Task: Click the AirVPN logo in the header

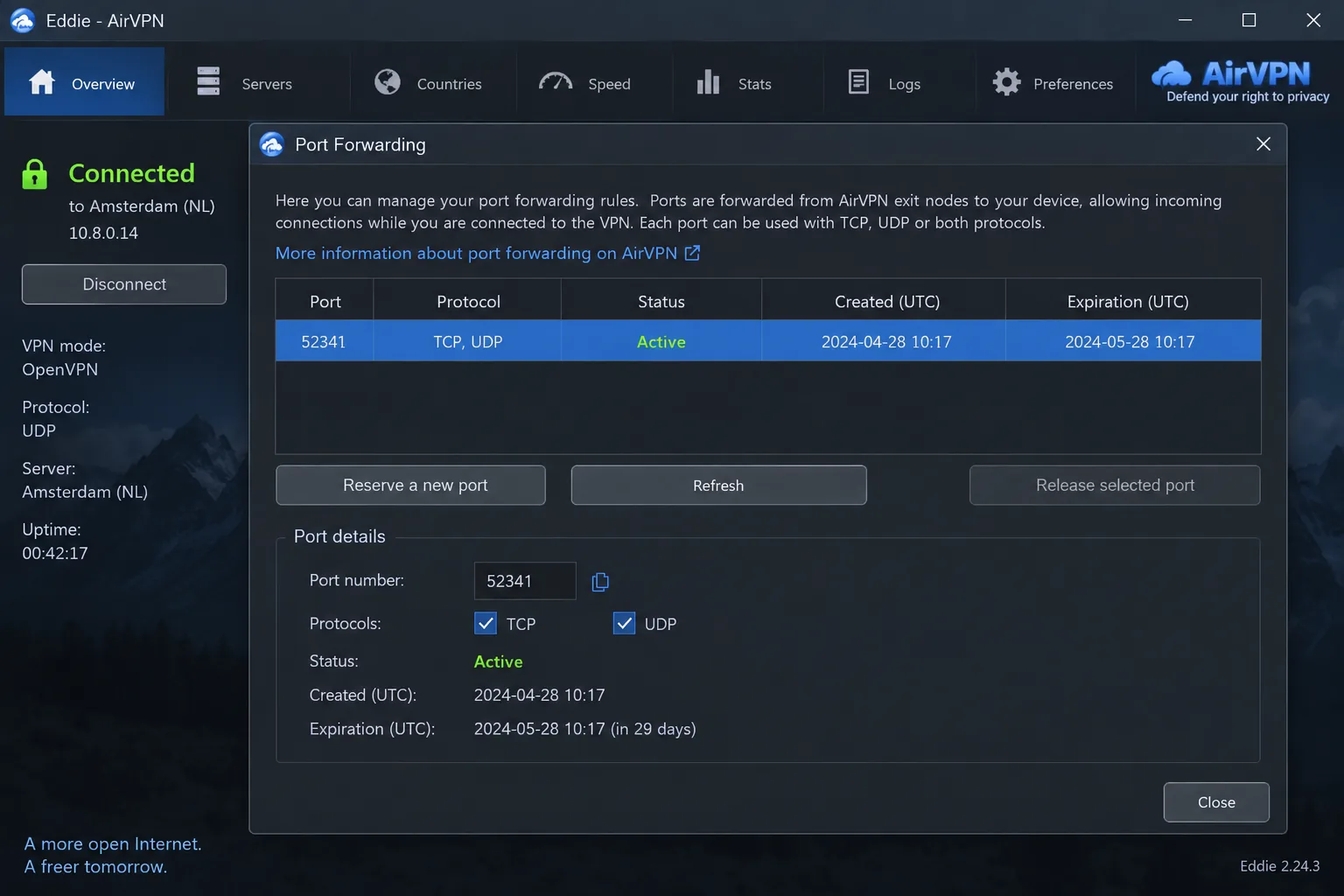Action: (x=1240, y=82)
